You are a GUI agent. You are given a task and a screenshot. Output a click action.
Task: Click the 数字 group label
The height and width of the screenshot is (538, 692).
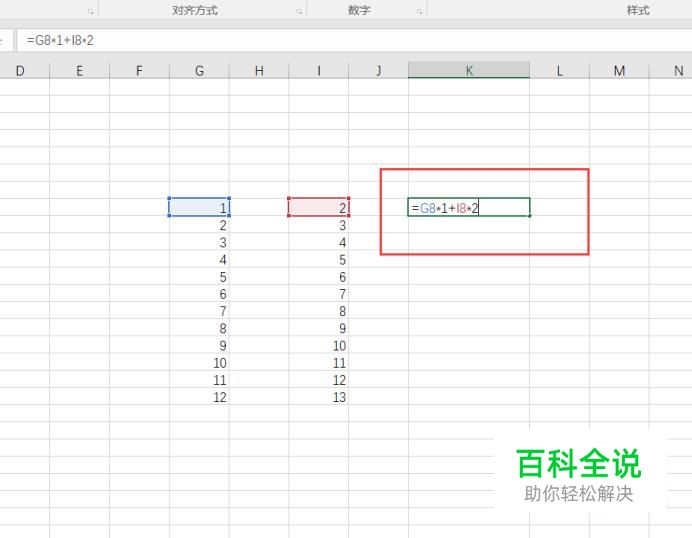(x=359, y=10)
